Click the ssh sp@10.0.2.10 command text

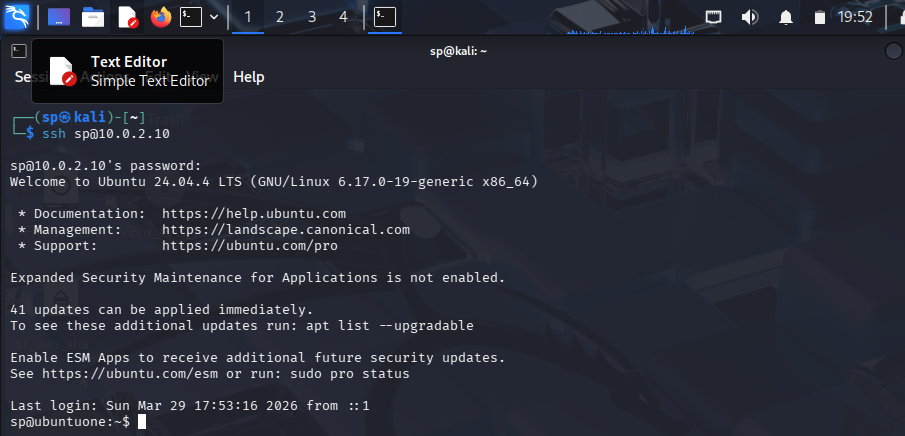pos(106,135)
